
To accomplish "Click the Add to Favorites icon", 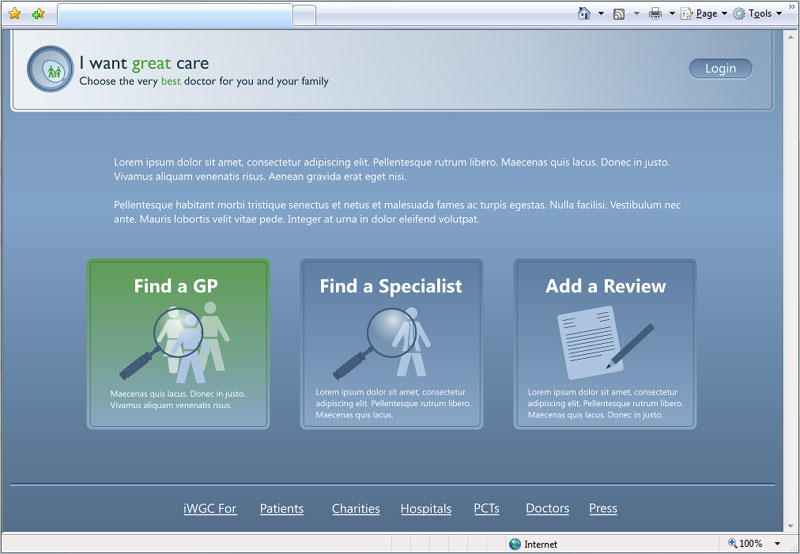I will click(38, 14).
